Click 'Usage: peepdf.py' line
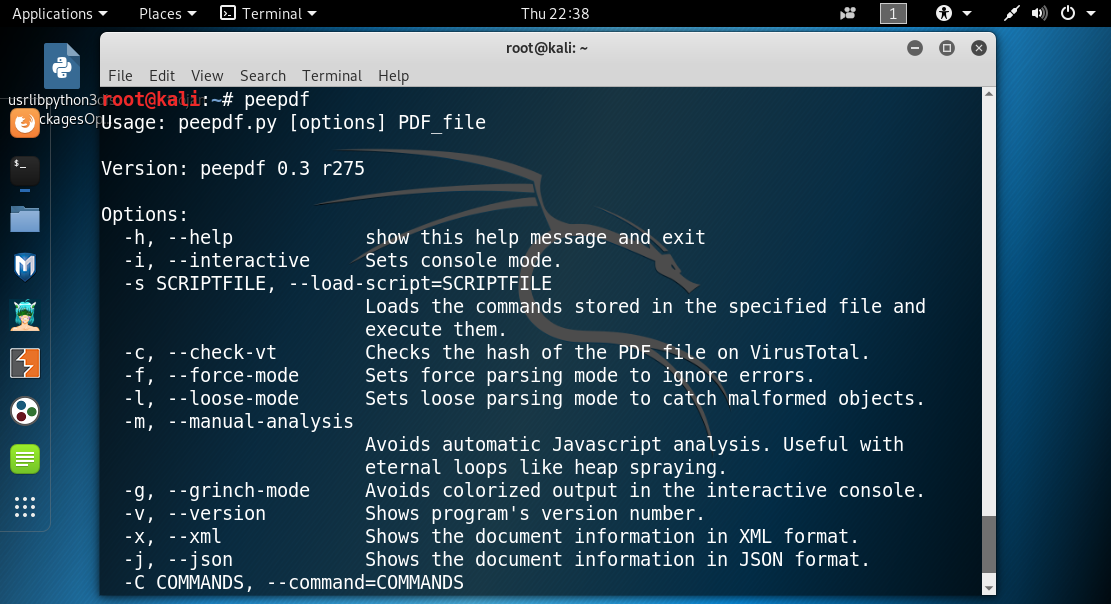 coord(293,123)
